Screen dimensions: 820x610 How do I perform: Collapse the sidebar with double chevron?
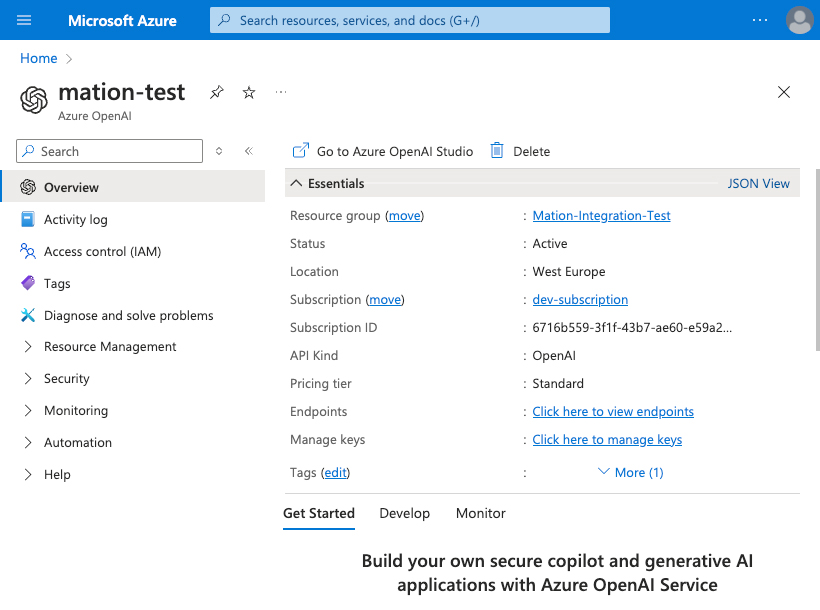coord(249,151)
